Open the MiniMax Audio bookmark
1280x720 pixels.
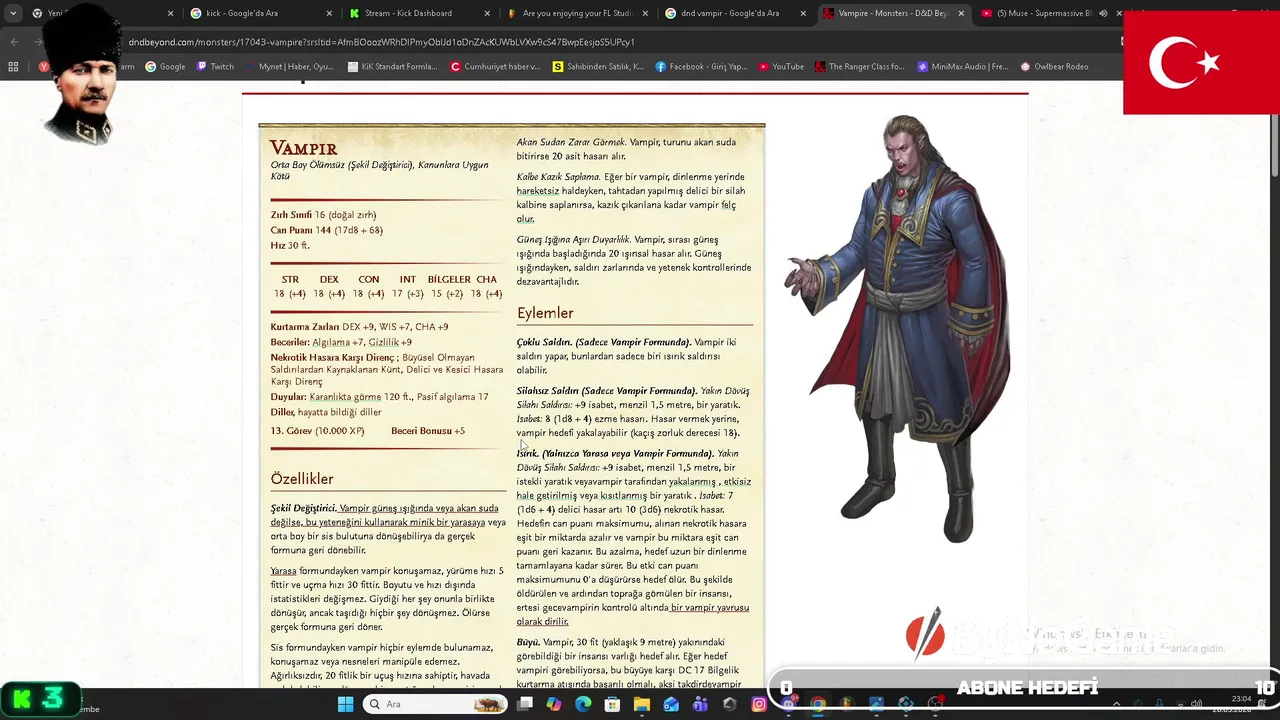tap(962, 67)
